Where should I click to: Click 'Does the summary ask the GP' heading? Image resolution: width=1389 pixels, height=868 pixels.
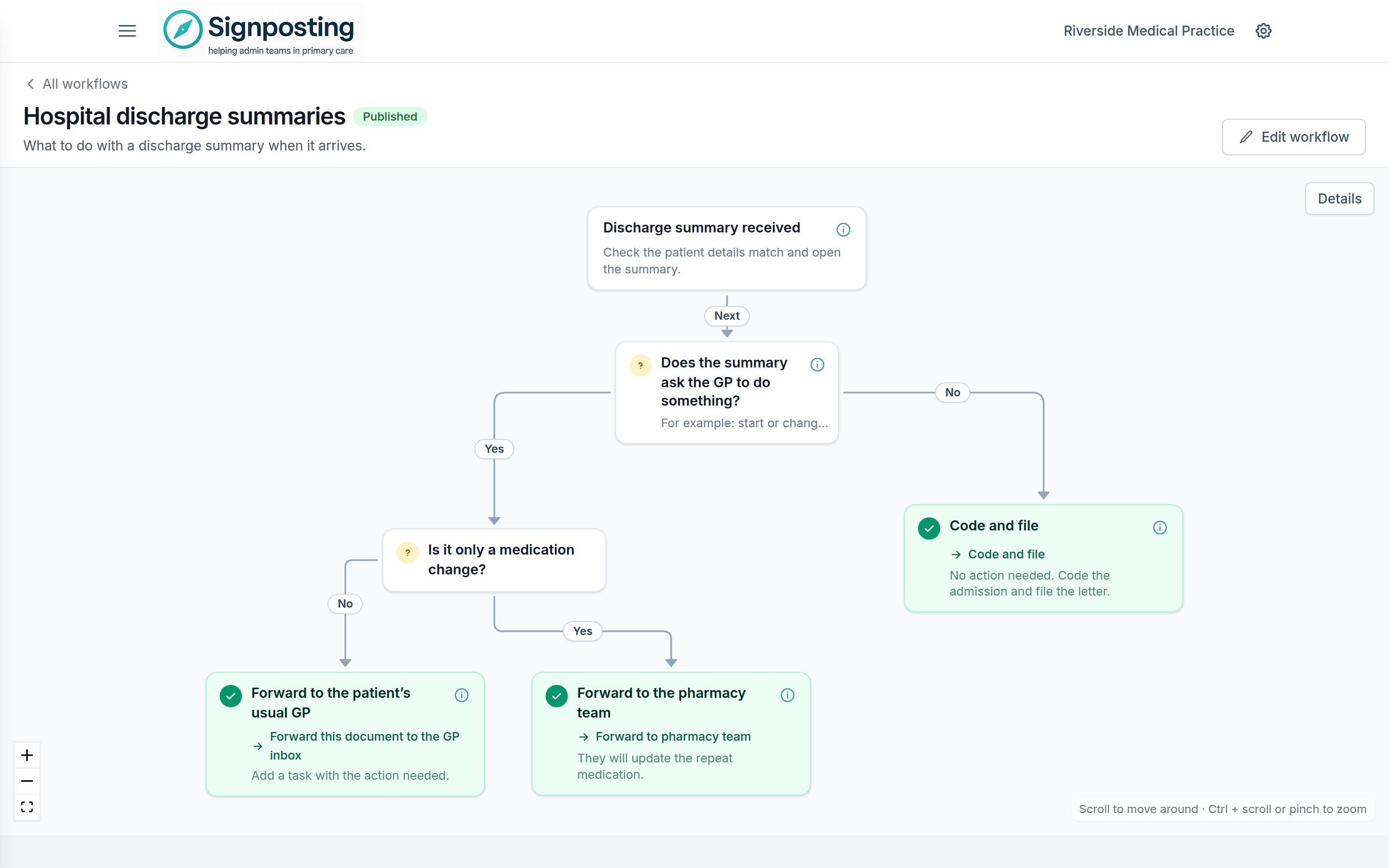[x=724, y=382]
